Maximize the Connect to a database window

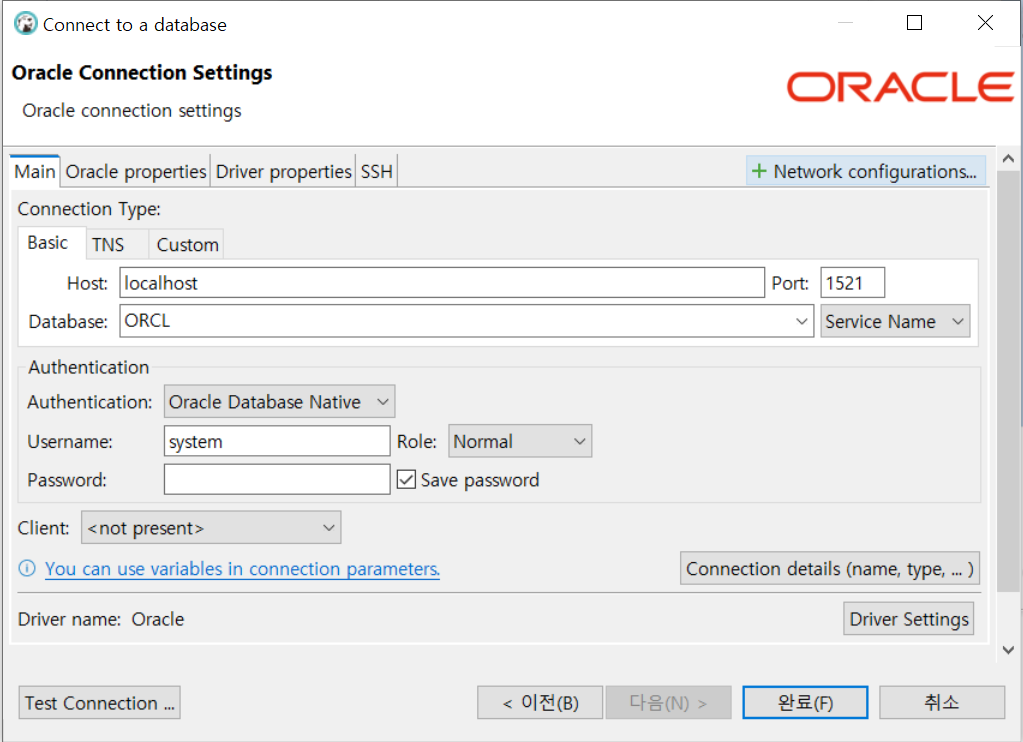click(915, 23)
